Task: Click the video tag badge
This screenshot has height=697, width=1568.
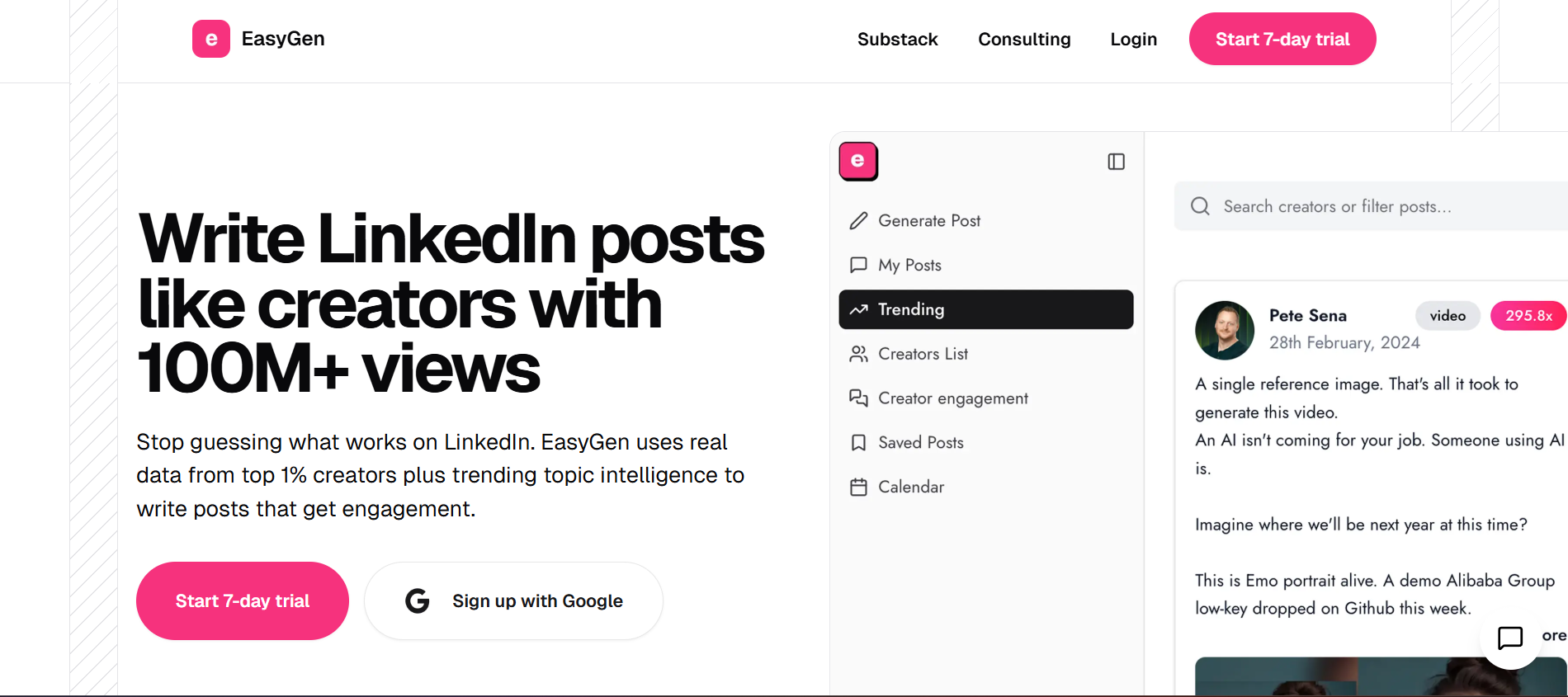Action: coord(1448,316)
